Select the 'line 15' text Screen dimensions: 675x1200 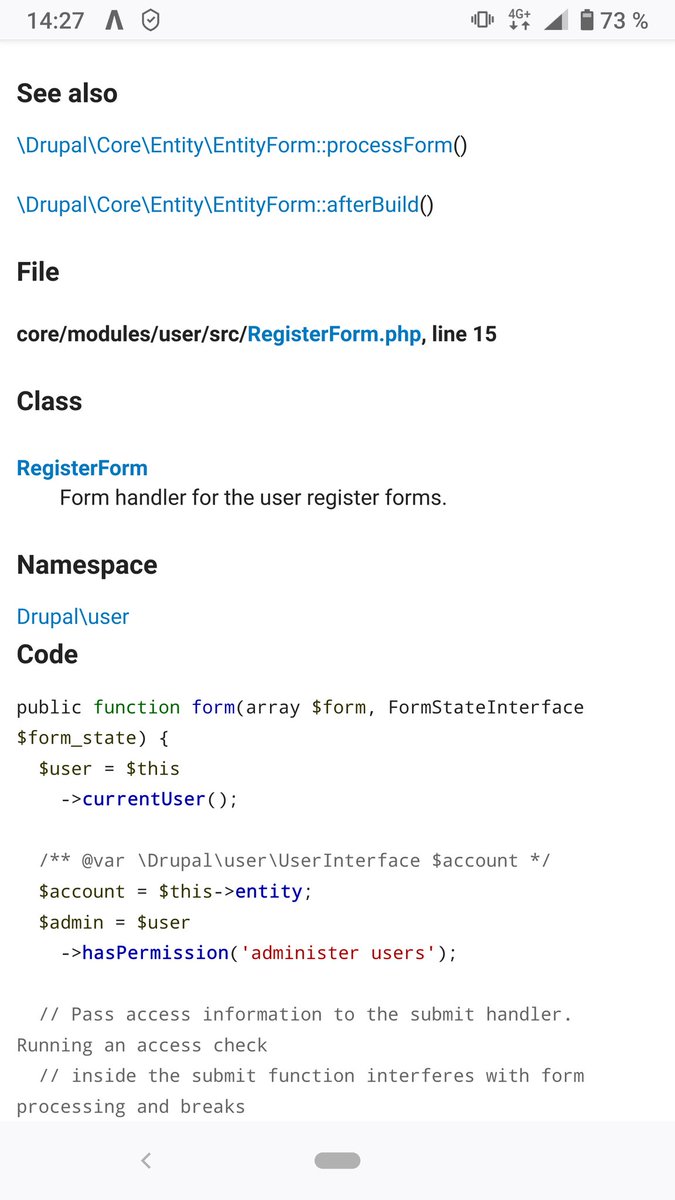pyautogui.click(x=464, y=334)
